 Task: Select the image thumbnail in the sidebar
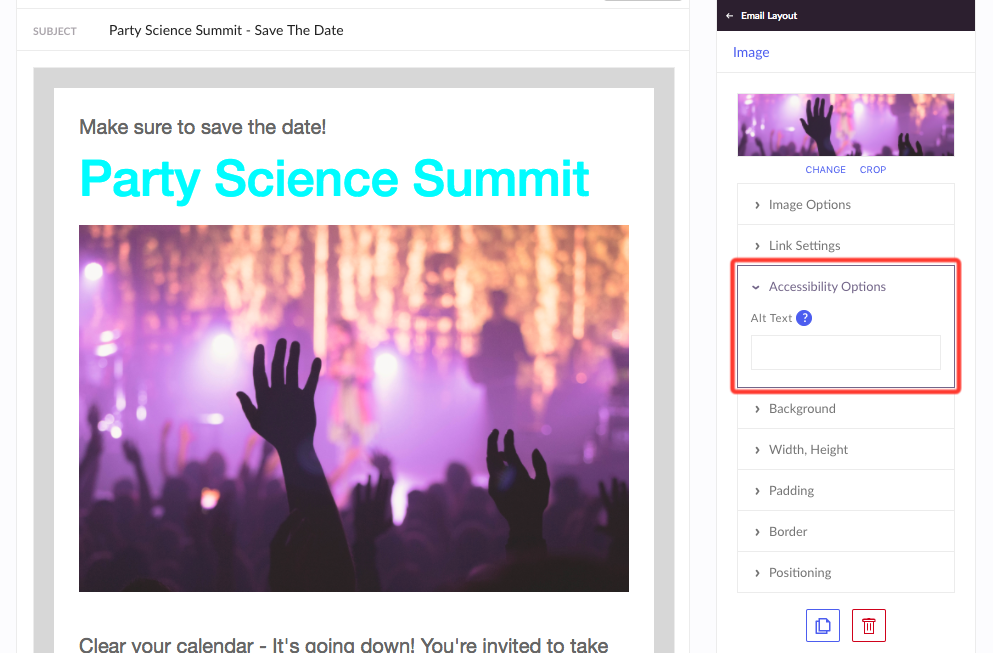point(845,125)
